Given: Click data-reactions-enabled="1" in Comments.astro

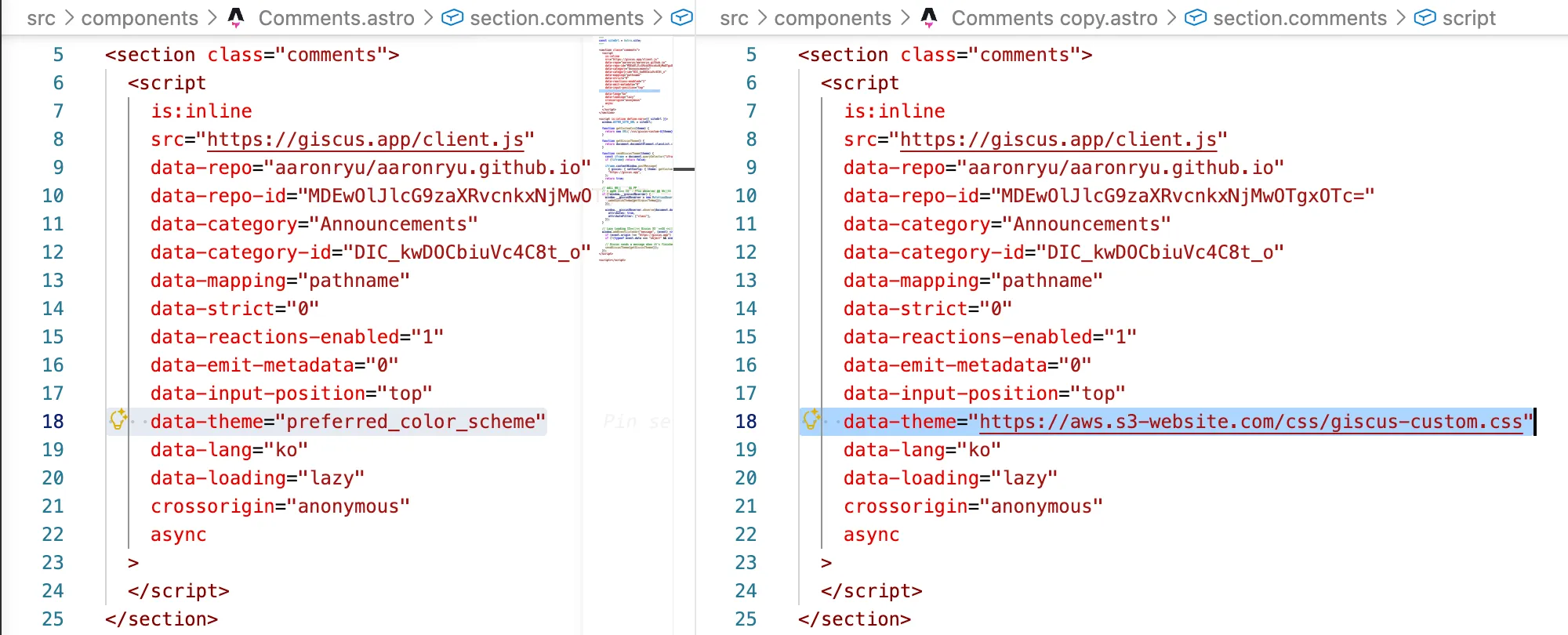Looking at the screenshot, I should [297, 337].
